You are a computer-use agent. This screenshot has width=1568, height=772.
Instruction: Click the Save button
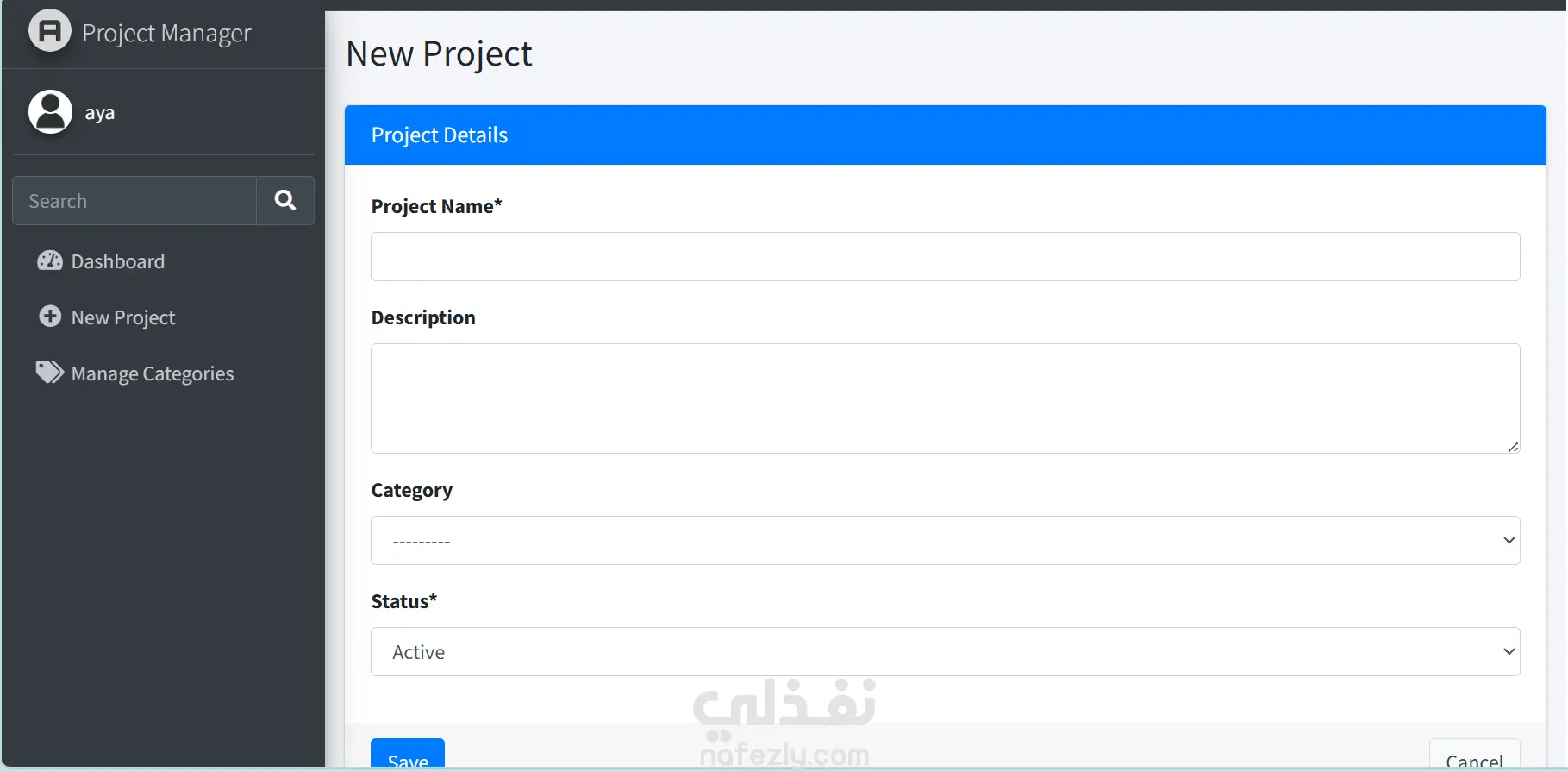tap(408, 755)
